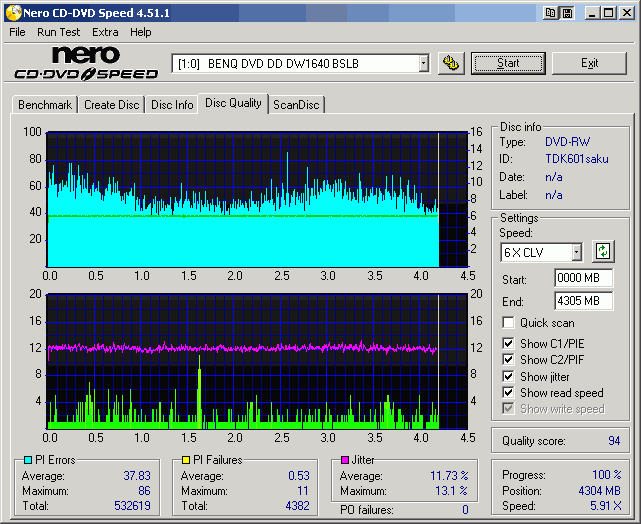This screenshot has height=524, width=641.
Task: Open the Run Test menu
Action: click(x=58, y=32)
